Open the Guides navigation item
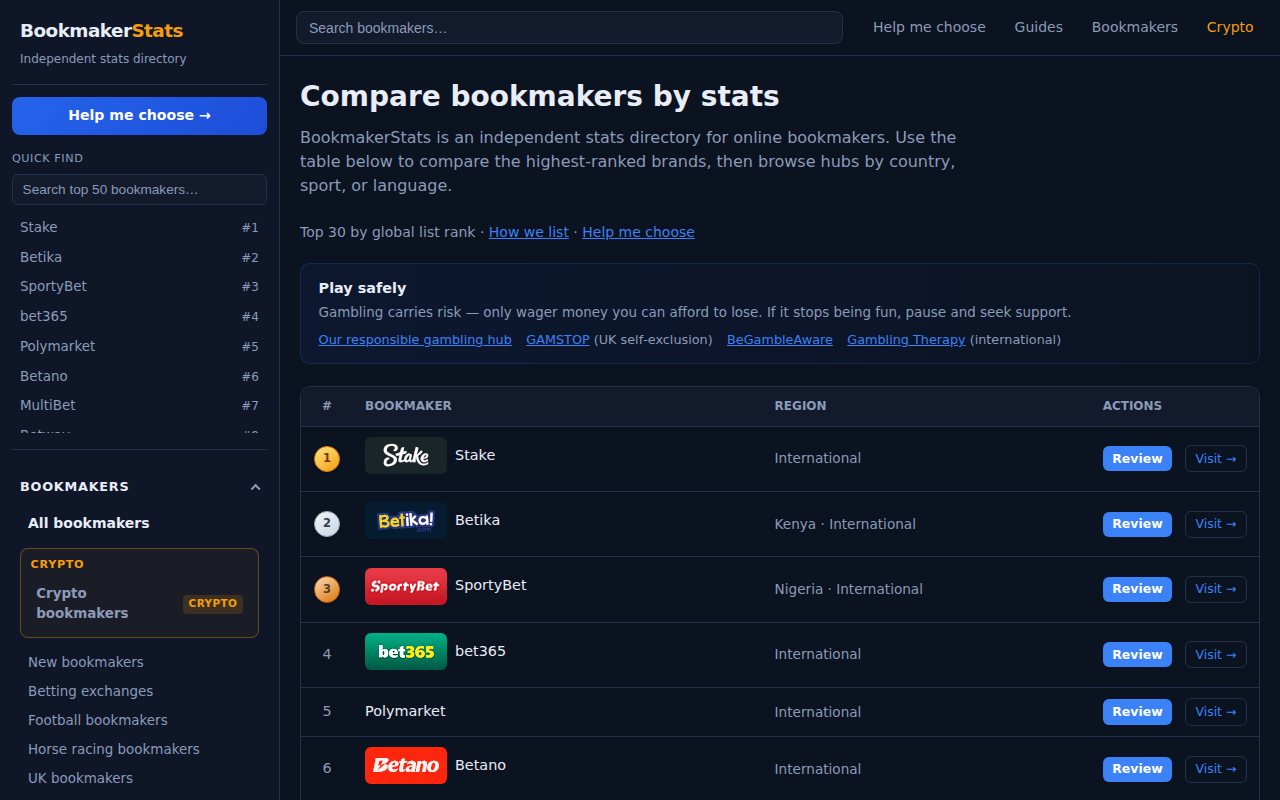 1038,27
